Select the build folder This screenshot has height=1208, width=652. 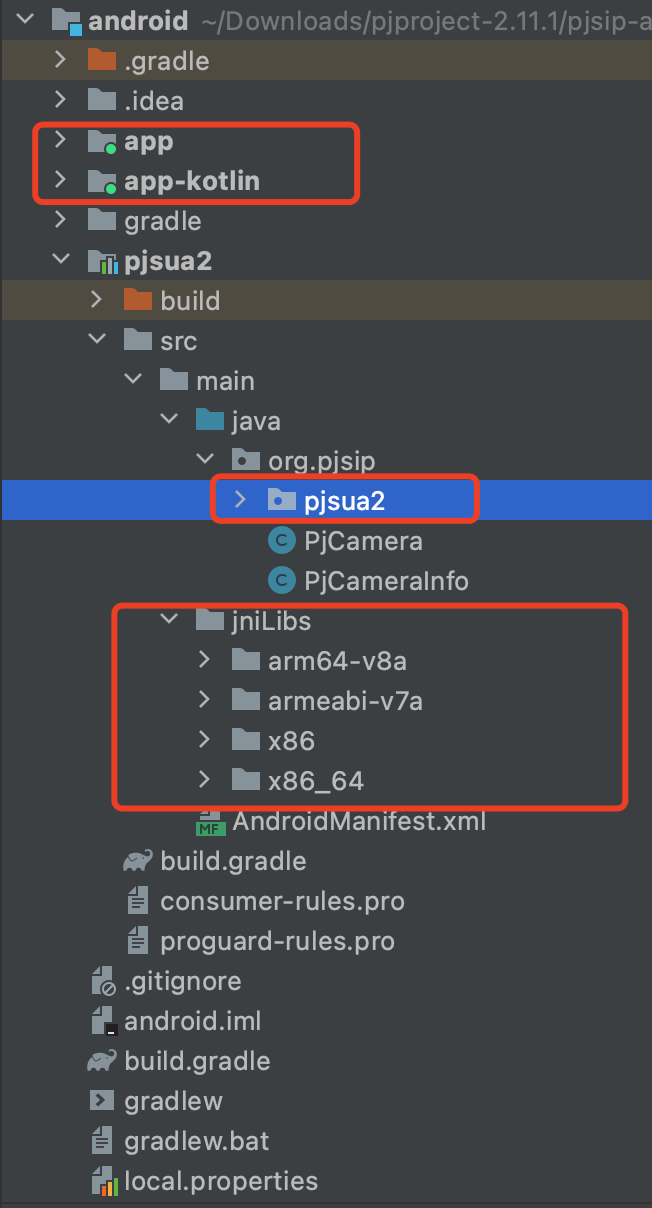click(197, 300)
